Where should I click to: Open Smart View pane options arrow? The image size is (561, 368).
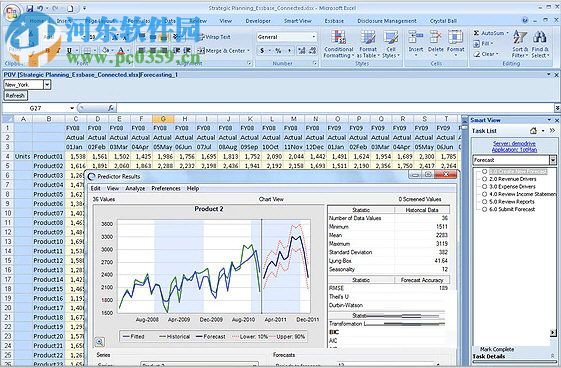(x=549, y=120)
